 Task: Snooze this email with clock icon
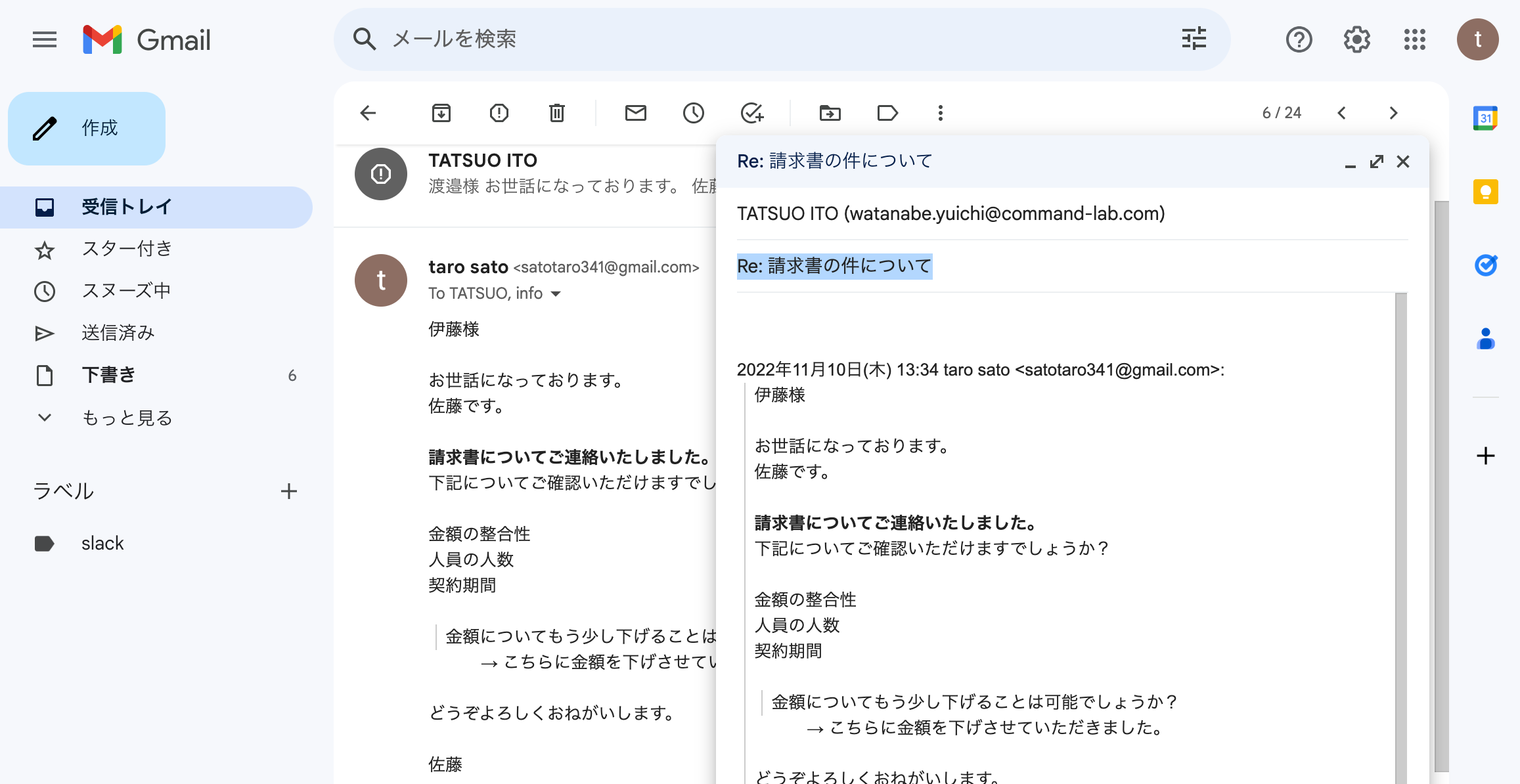694,113
